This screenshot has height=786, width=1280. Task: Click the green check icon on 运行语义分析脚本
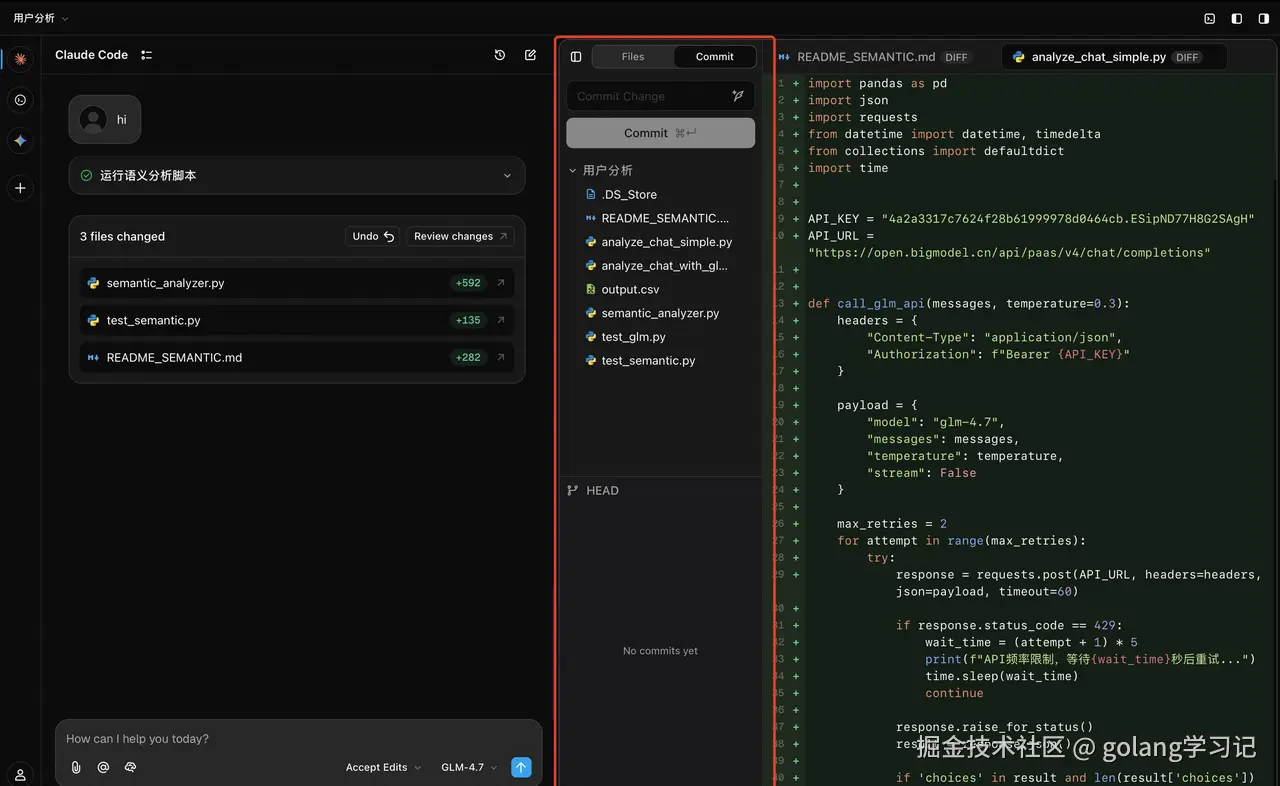(86, 175)
